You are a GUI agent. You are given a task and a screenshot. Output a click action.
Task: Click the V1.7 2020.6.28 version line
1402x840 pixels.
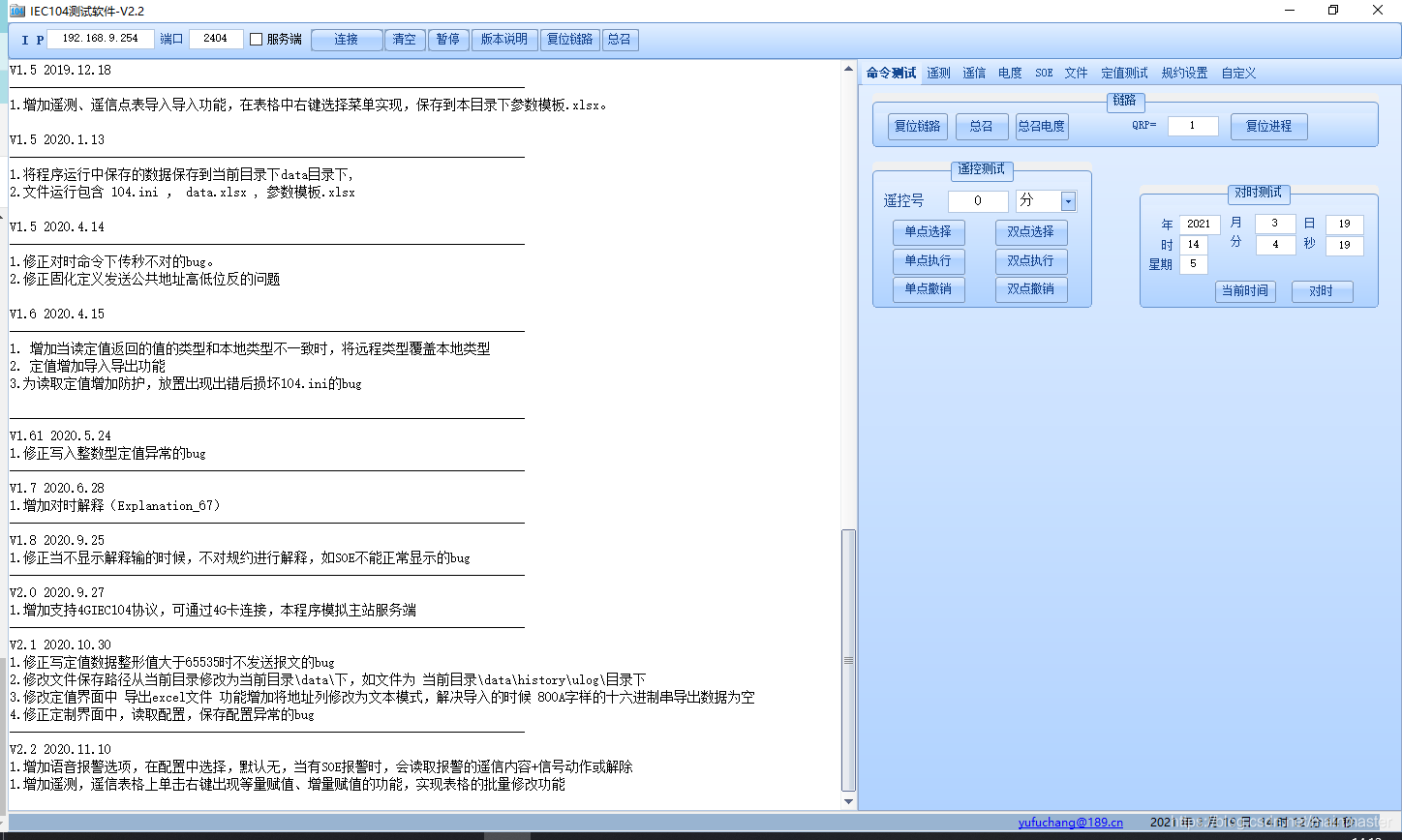pos(57,489)
